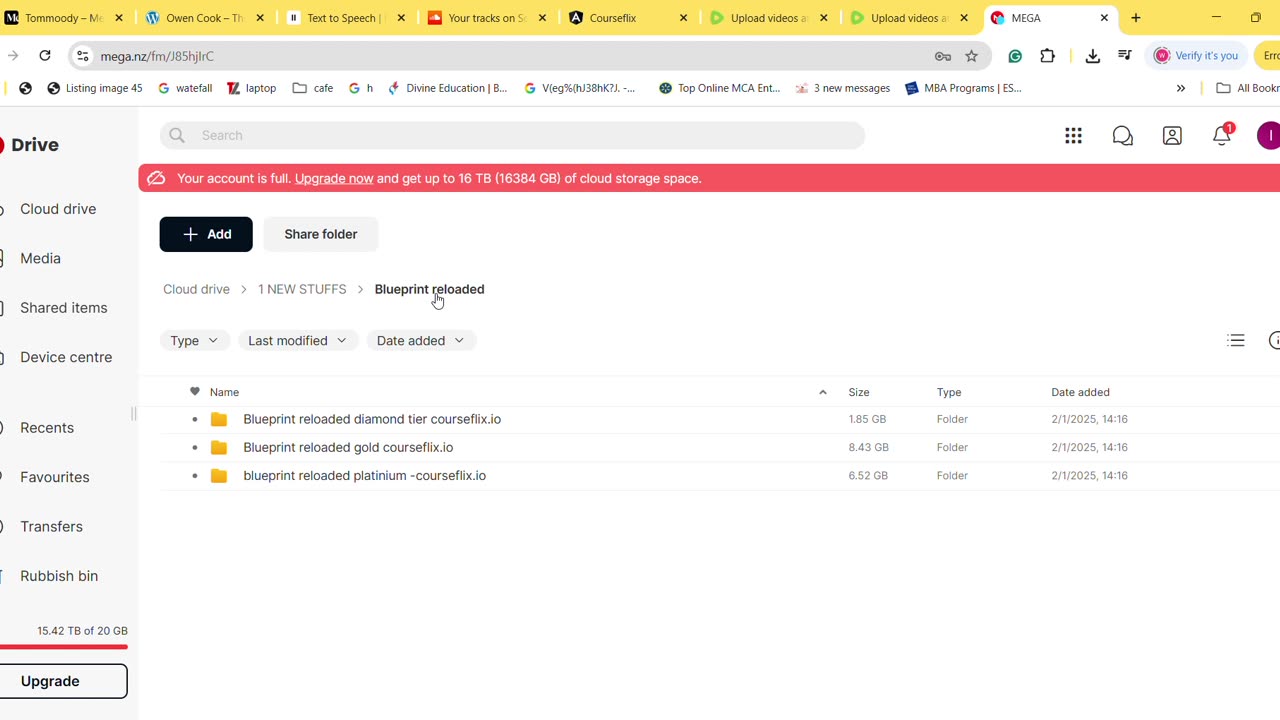This screenshot has width=1280, height=720.
Task: Open the notifications bell
Action: click(1222, 136)
